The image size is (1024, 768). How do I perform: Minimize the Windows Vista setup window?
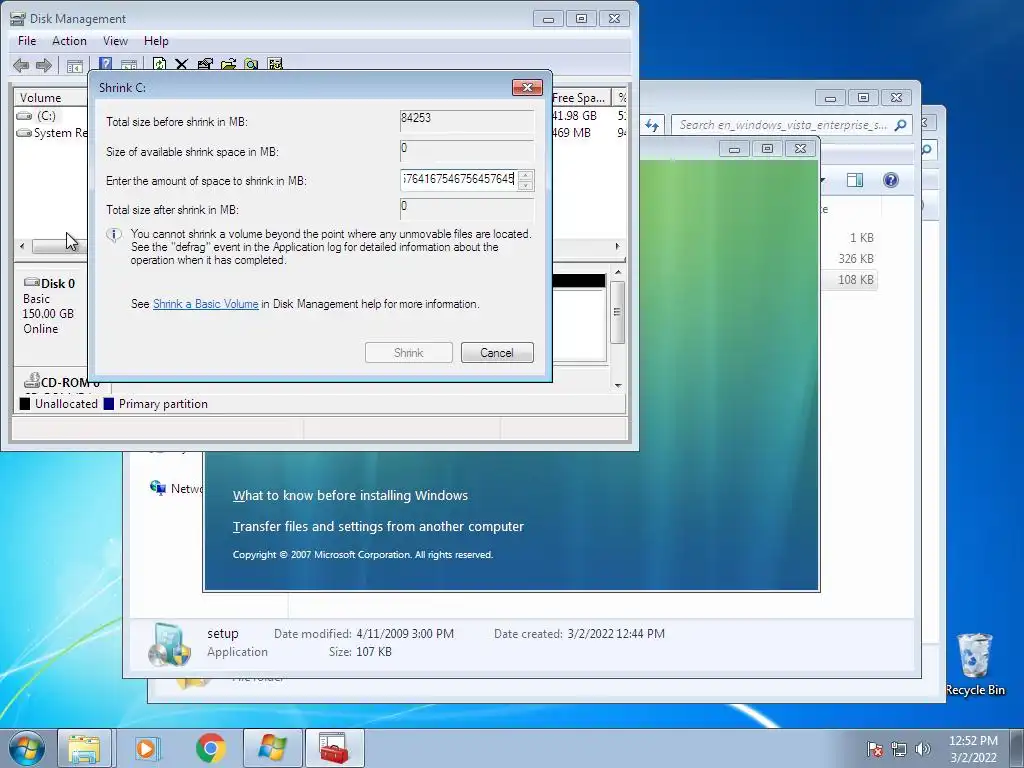(x=734, y=149)
